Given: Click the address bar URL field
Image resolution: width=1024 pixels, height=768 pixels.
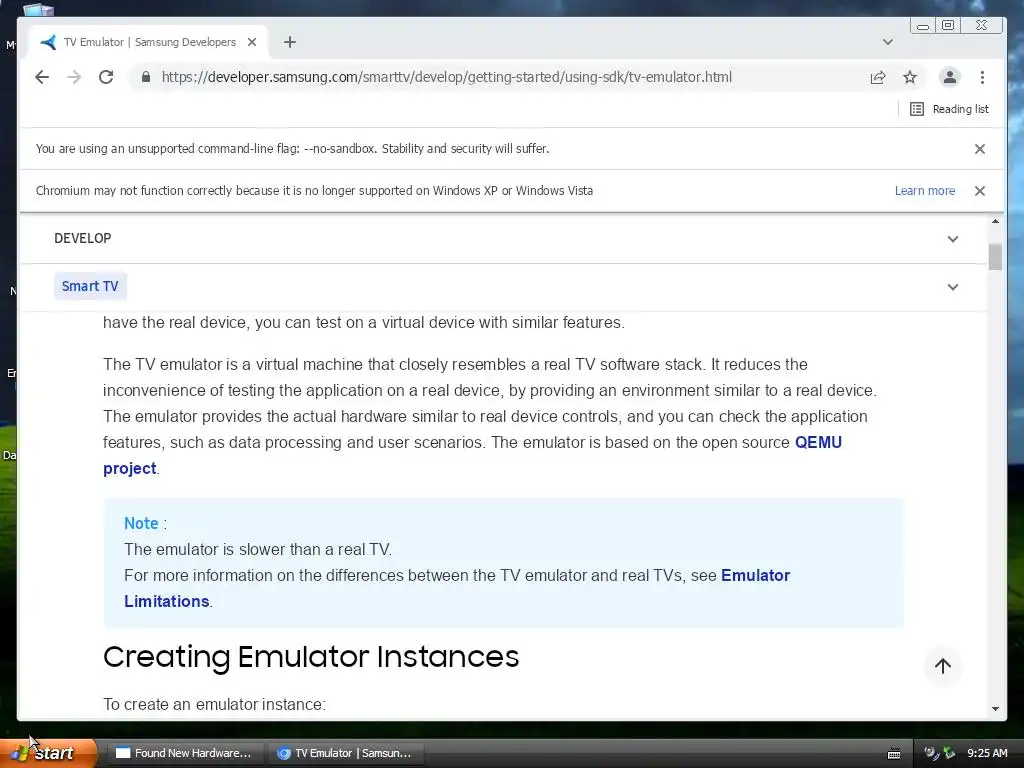Looking at the screenshot, I should click(447, 77).
